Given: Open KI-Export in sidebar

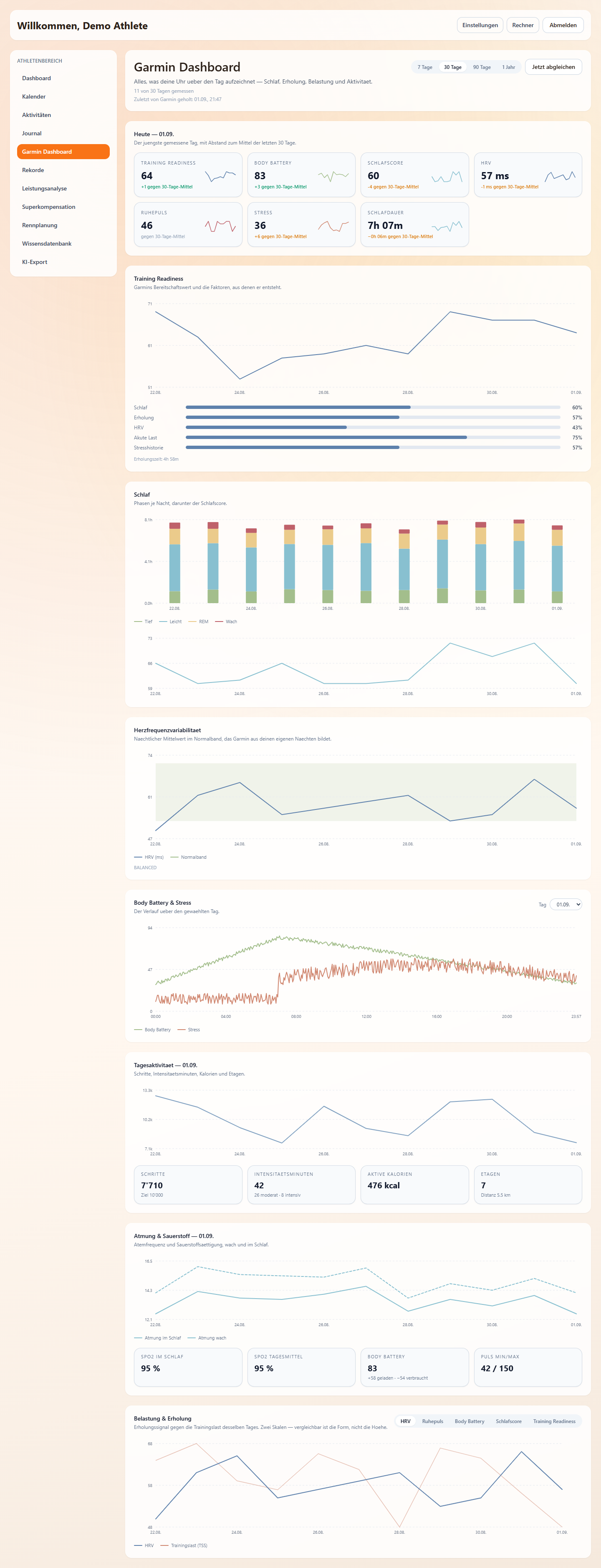Looking at the screenshot, I should (63, 262).
